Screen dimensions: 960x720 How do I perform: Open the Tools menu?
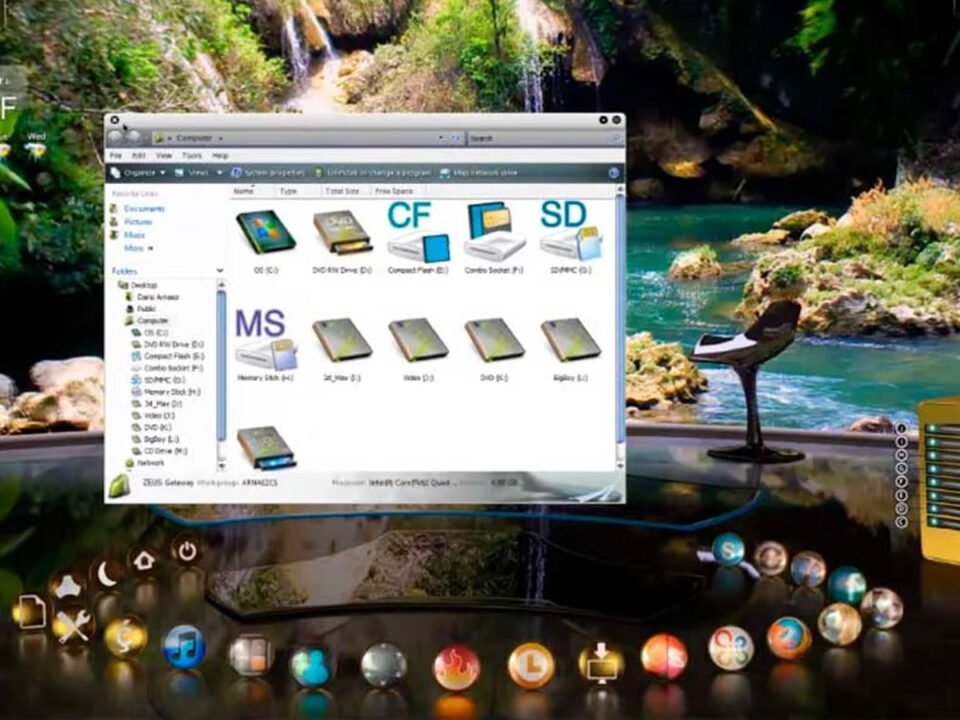pos(191,156)
